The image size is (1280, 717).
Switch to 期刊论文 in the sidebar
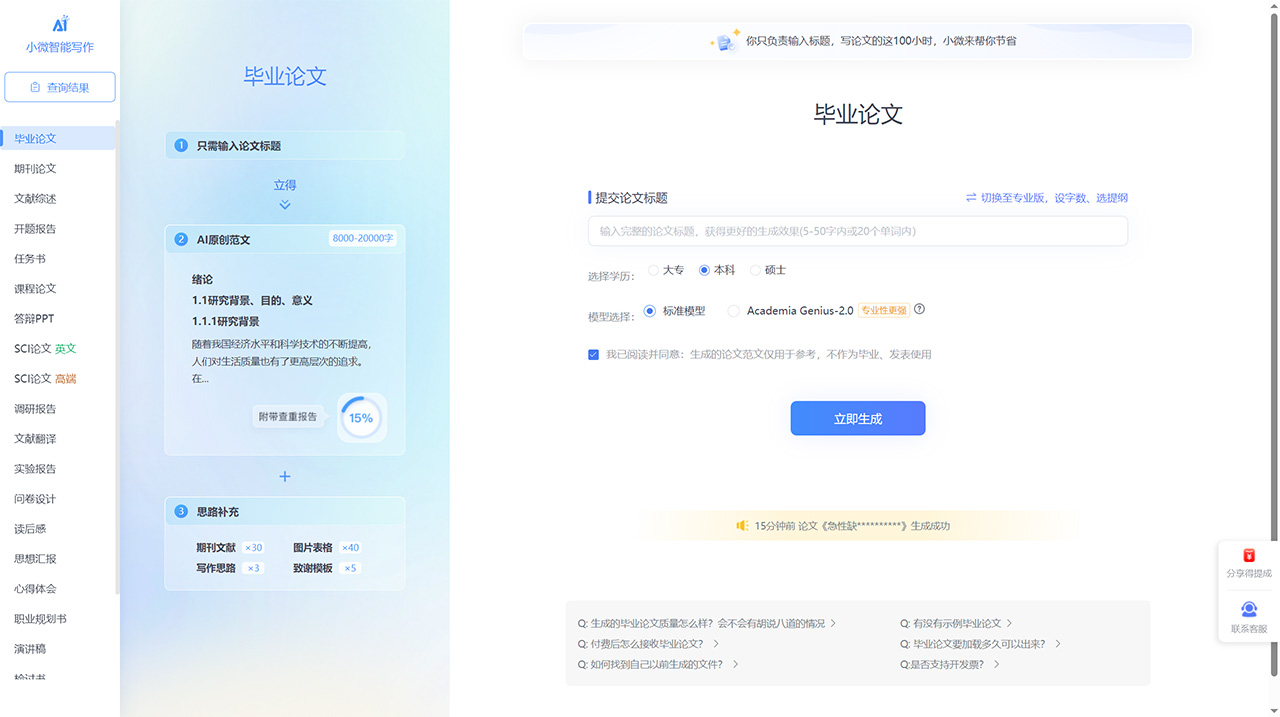(37, 168)
